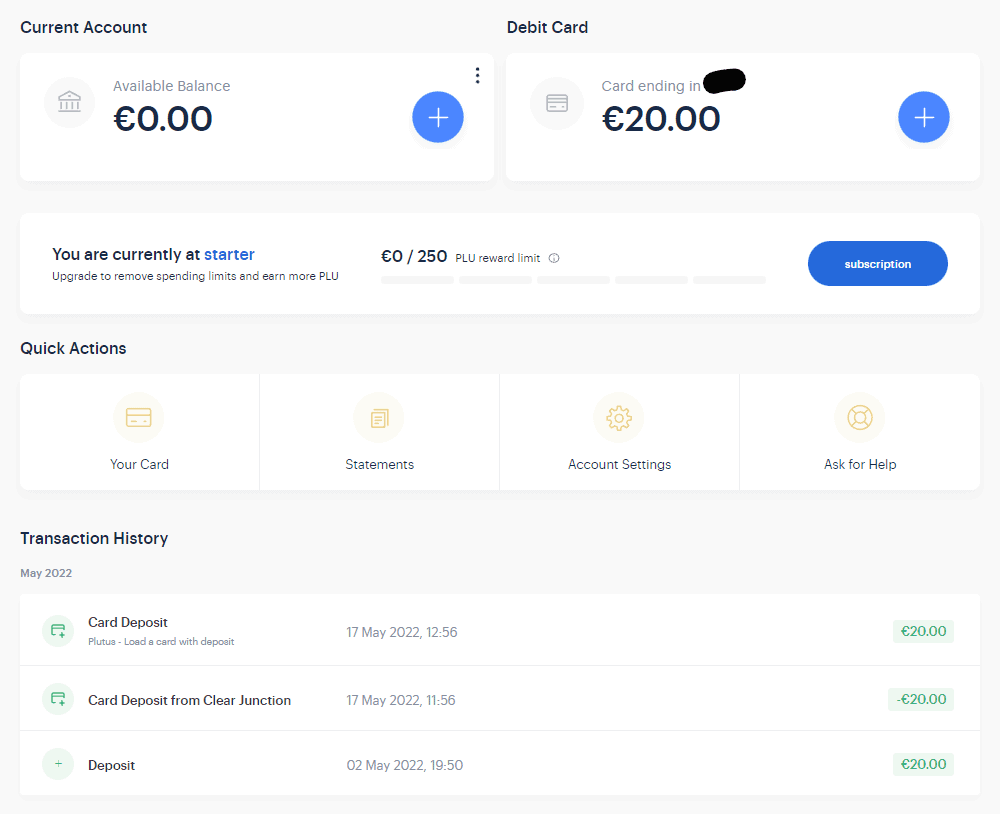Open Your Card quick action
This screenshot has height=814, width=1000.
[x=139, y=433]
